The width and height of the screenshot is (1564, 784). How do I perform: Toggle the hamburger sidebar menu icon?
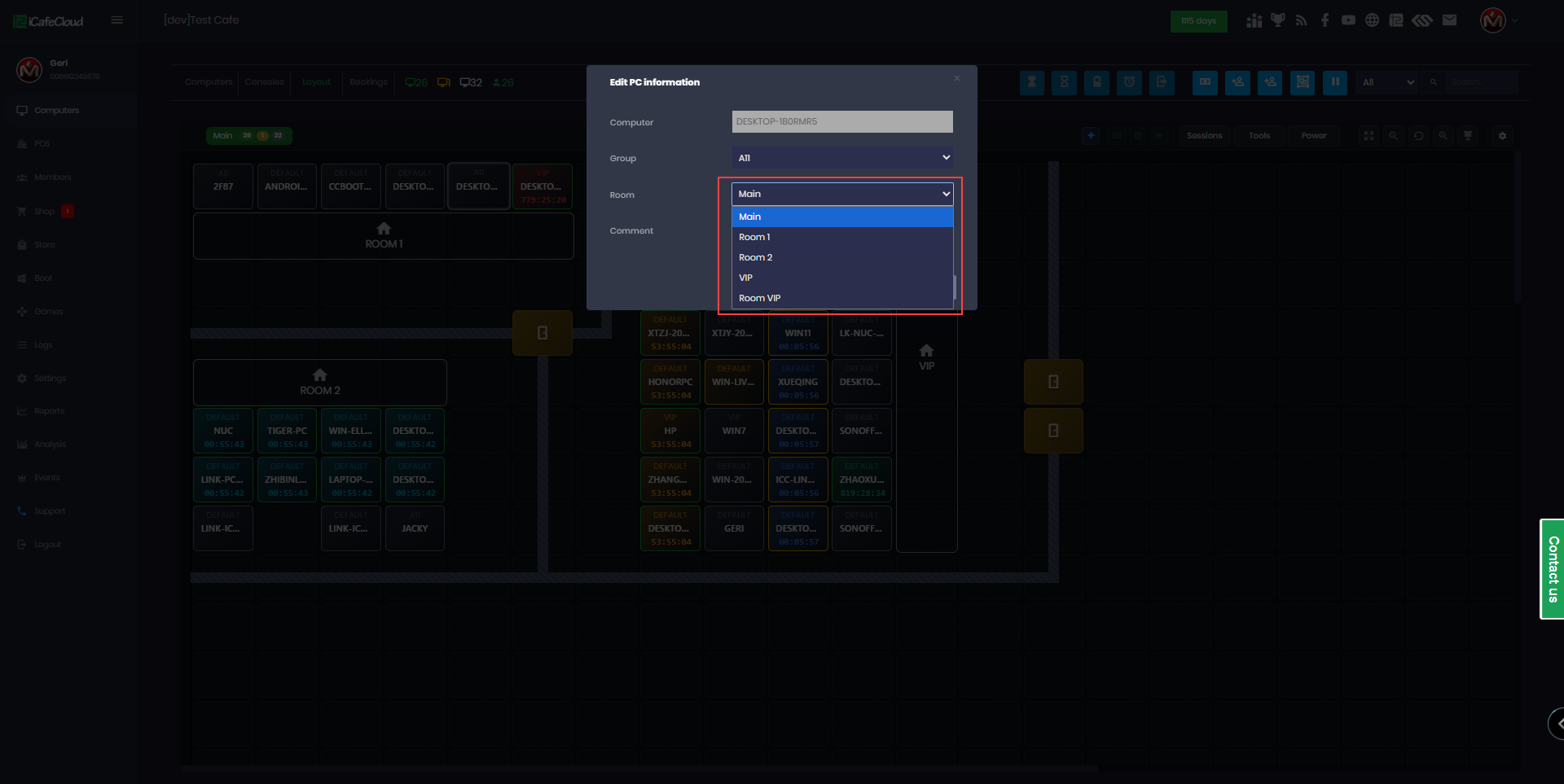[x=117, y=20]
